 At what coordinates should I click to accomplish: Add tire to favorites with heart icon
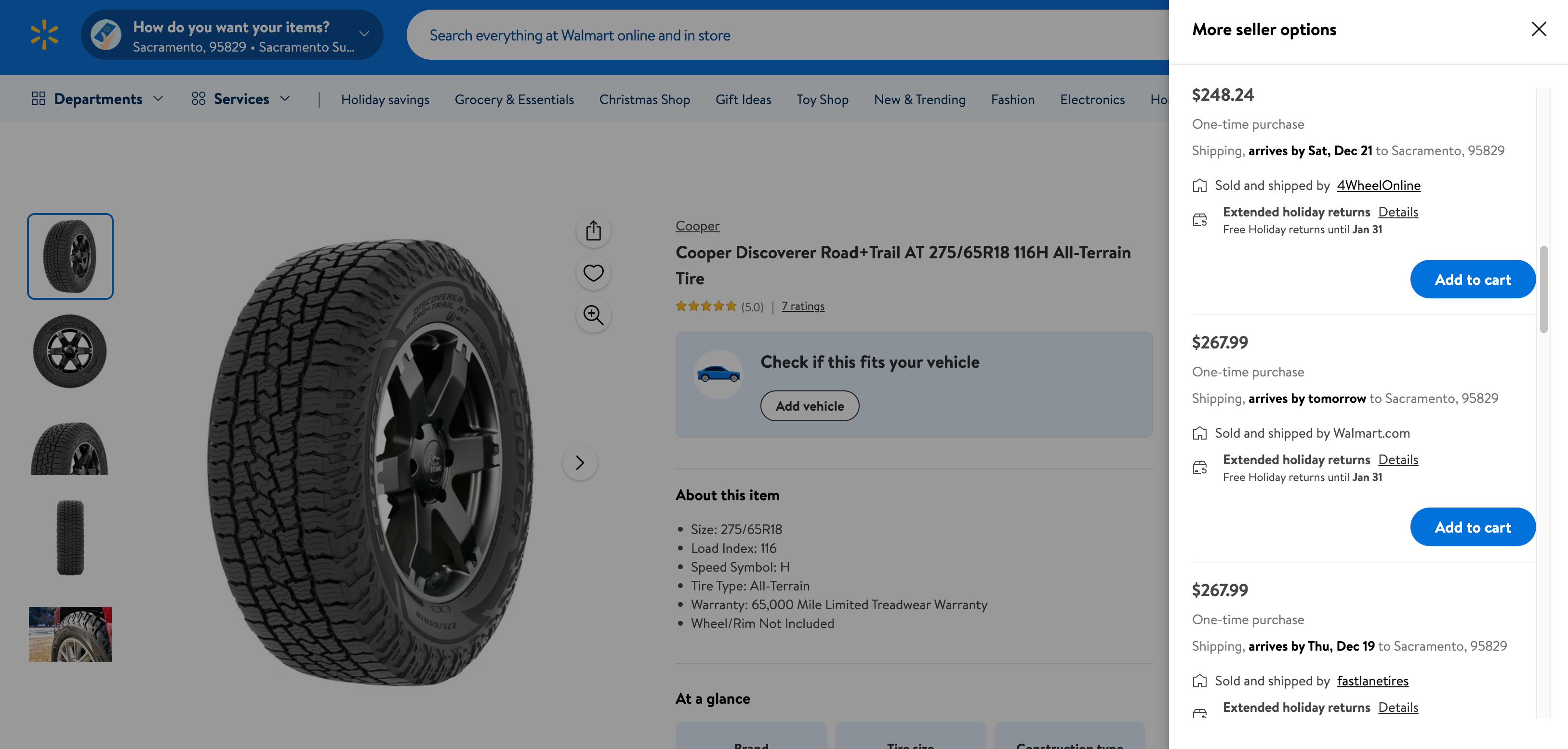[593, 273]
